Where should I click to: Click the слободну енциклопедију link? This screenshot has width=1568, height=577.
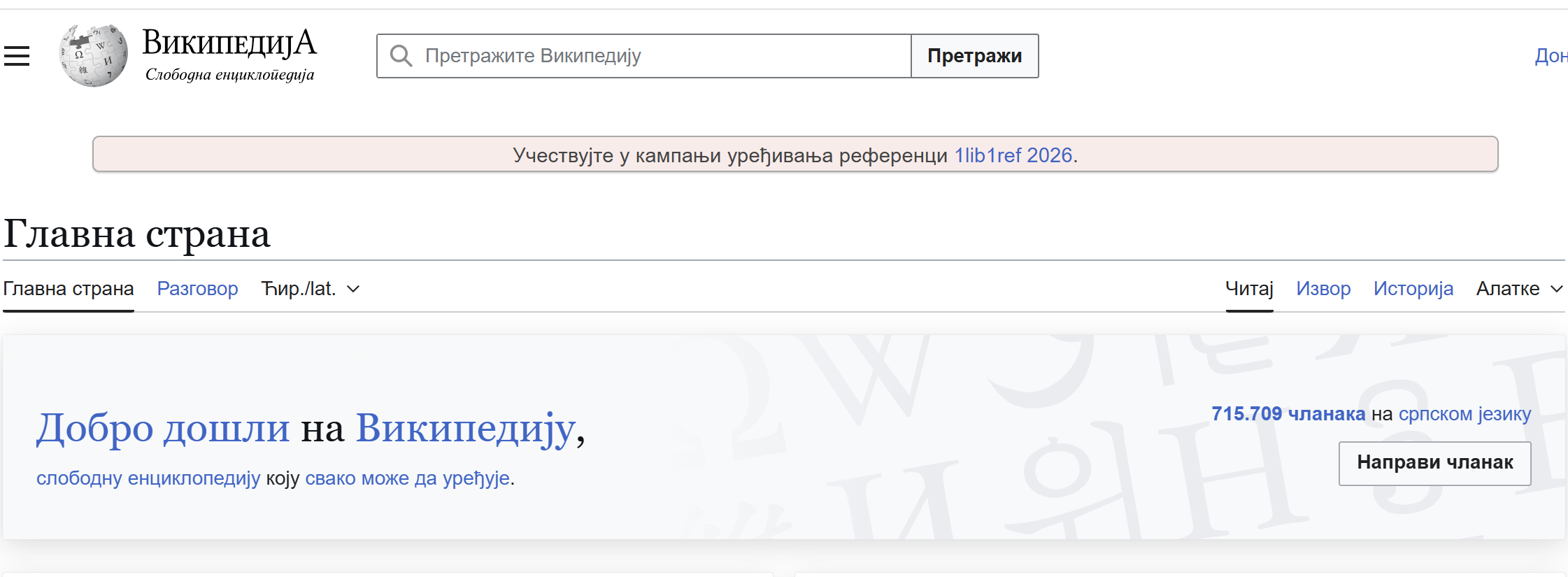[x=148, y=478]
